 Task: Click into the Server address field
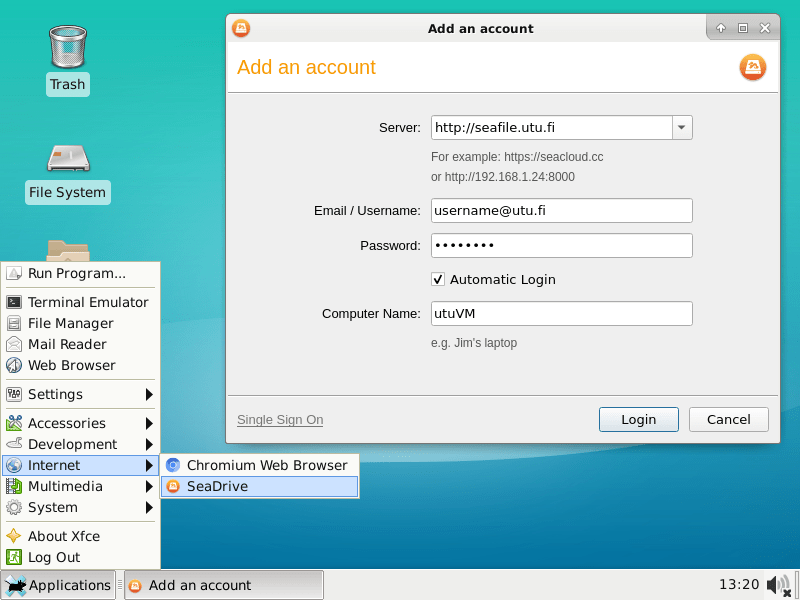point(552,128)
